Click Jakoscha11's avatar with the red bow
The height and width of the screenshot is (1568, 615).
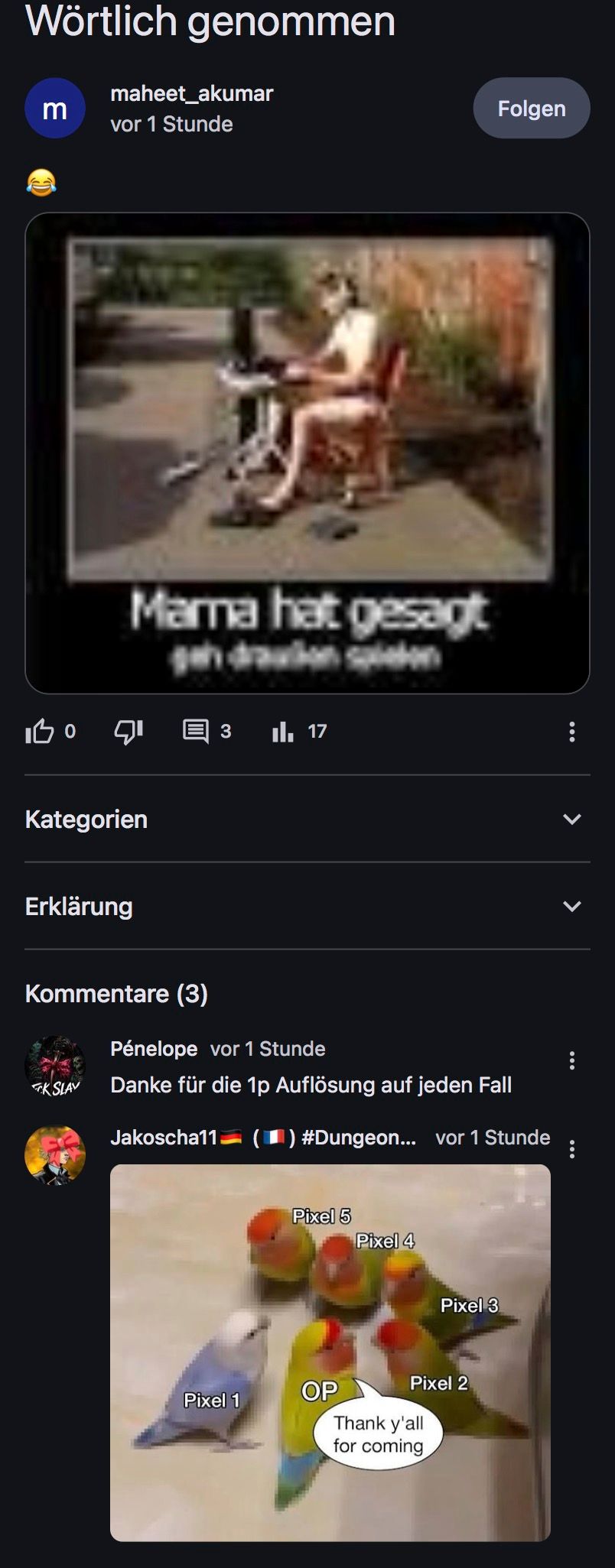coord(55,1155)
